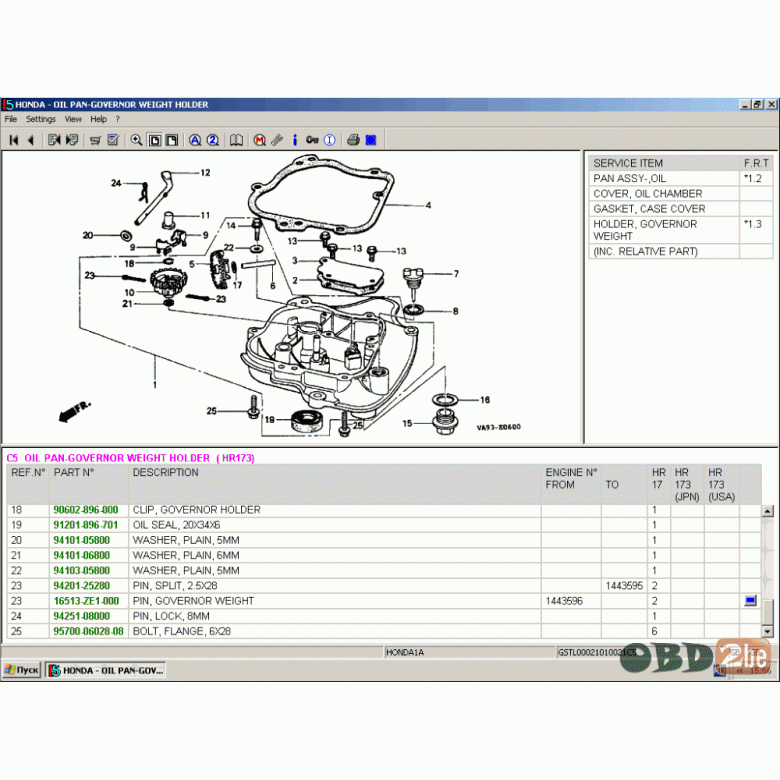Click the wrench service tool icon

coord(277,140)
